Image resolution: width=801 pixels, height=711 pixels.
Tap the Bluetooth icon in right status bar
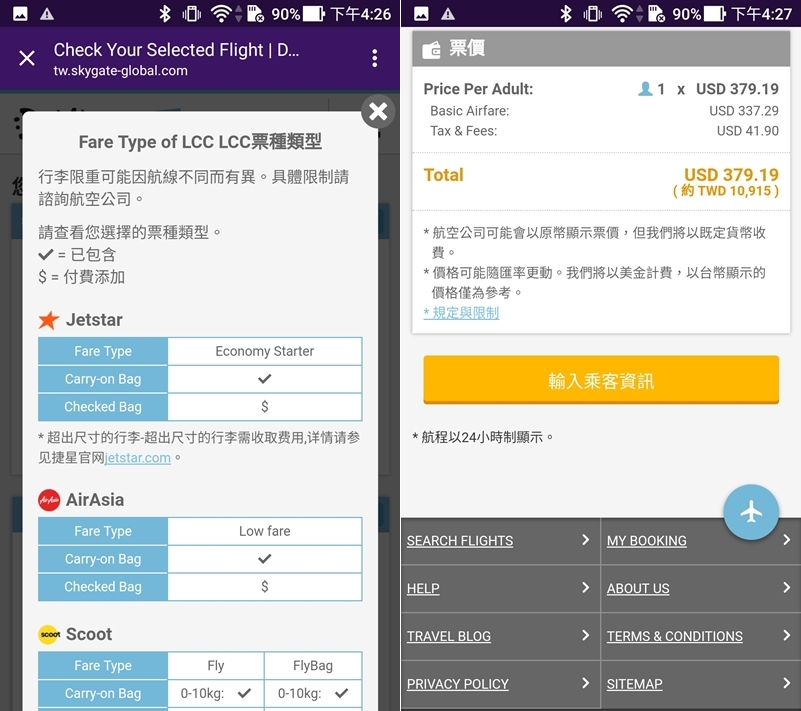pos(566,14)
